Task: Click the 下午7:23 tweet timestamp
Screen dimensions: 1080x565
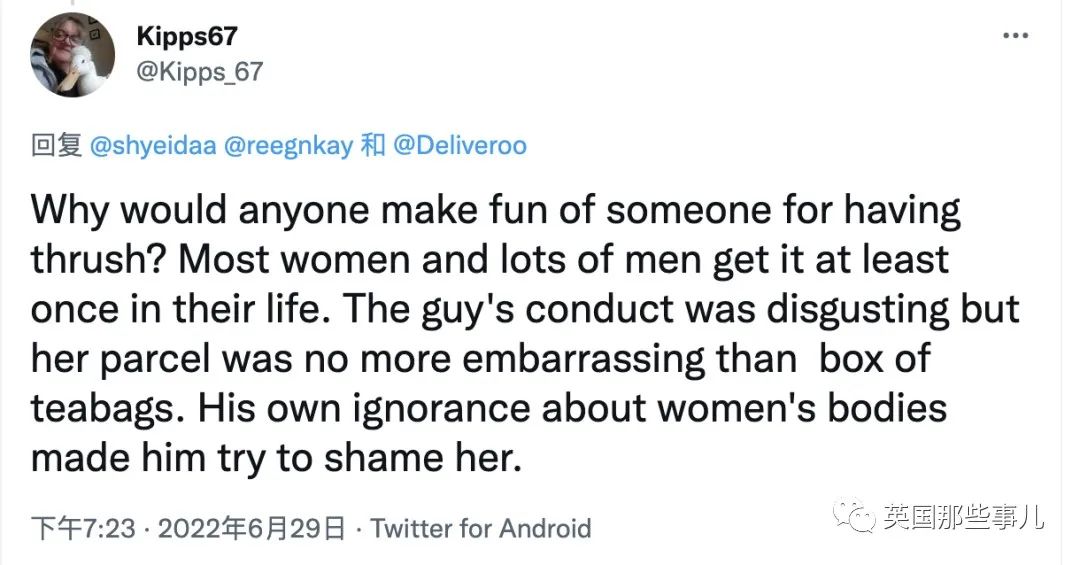Action: [82, 528]
